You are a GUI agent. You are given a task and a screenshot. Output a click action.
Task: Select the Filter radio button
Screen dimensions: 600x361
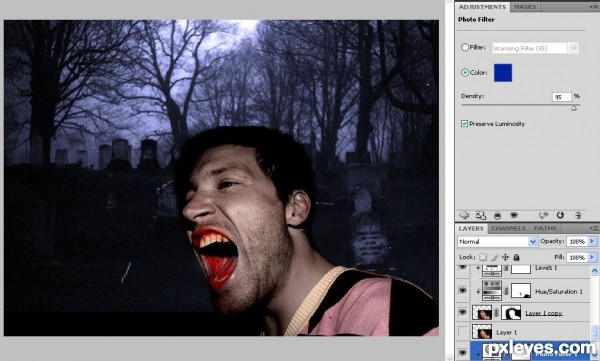(x=465, y=47)
